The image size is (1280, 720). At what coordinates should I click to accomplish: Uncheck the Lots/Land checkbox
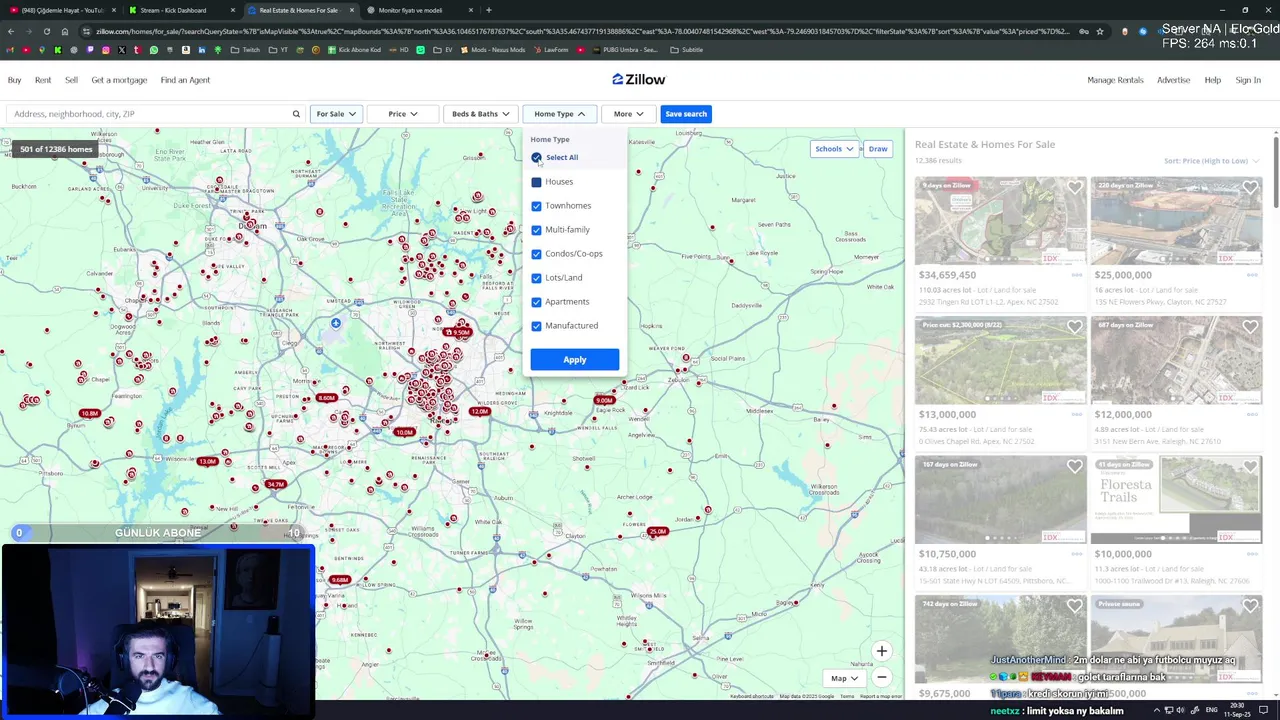coord(537,278)
